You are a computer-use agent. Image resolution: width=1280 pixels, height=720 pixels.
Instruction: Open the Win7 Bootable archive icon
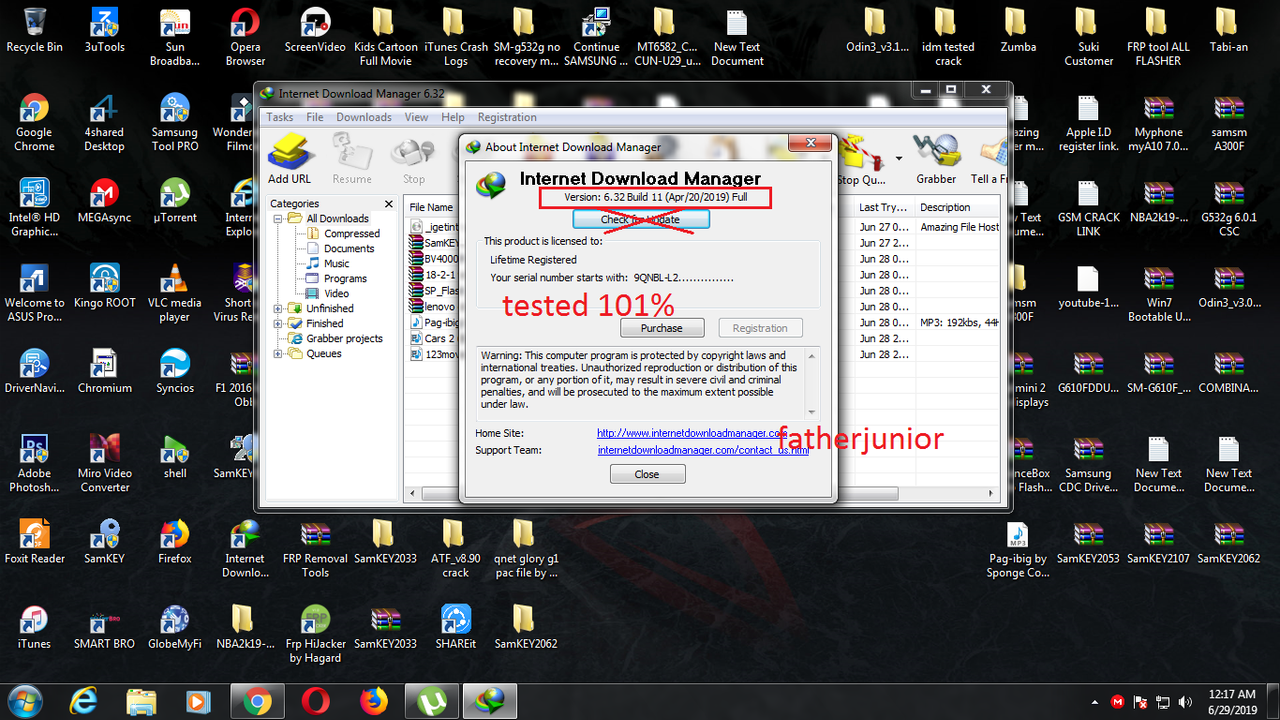click(x=1158, y=294)
